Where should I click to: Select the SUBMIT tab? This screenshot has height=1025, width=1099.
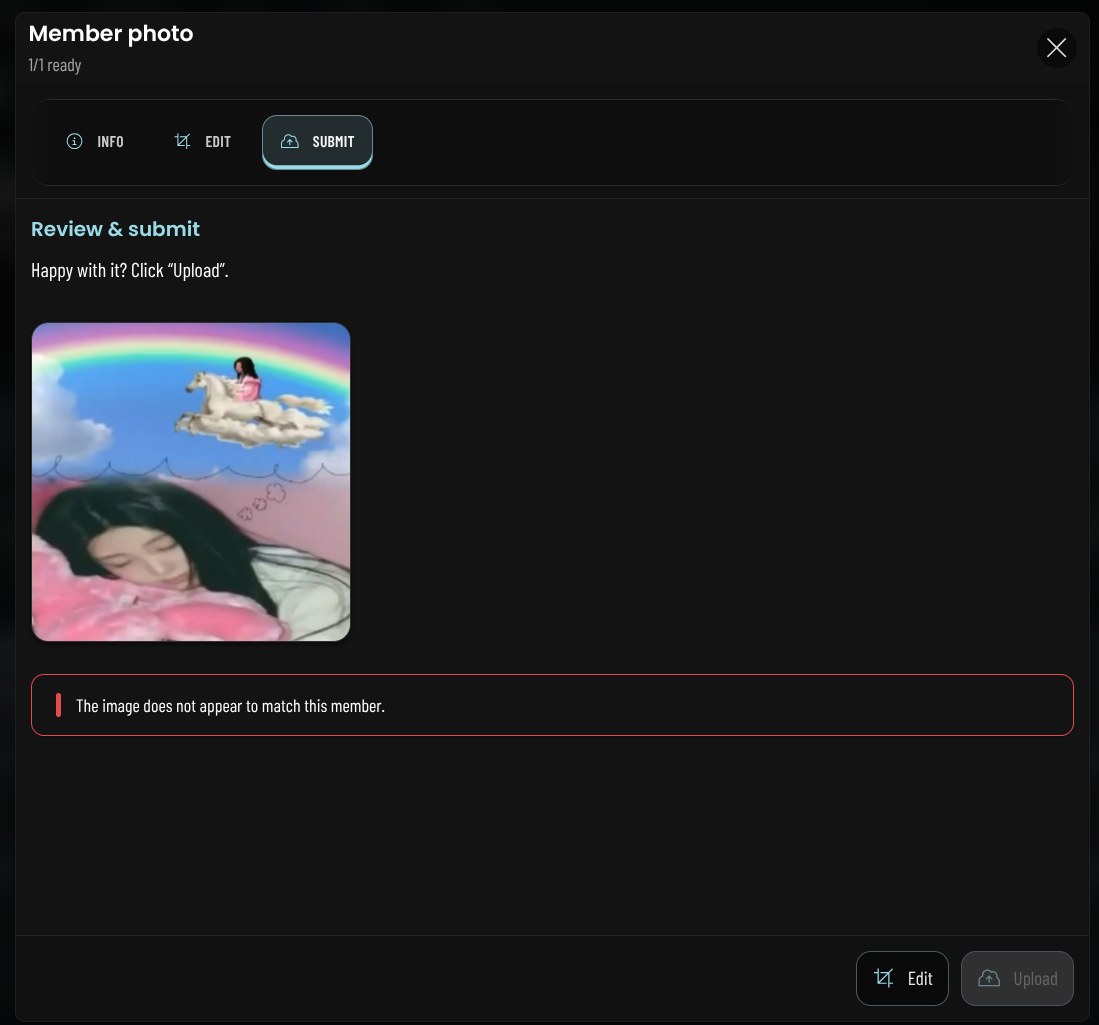click(x=318, y=142)
